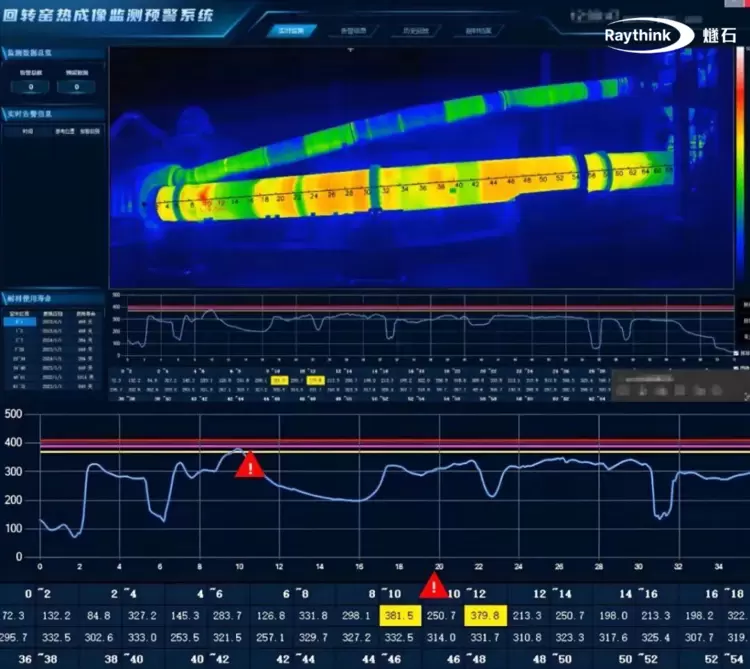Open the tab immediately right of 实时监测
The height and width of the screenshot is (669, 750).
tap(353, 30)
